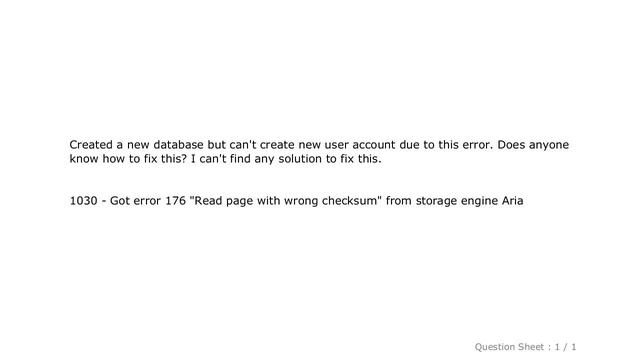Click the number "176" in the error message
The image size is (640, 360).
(176, 201)
